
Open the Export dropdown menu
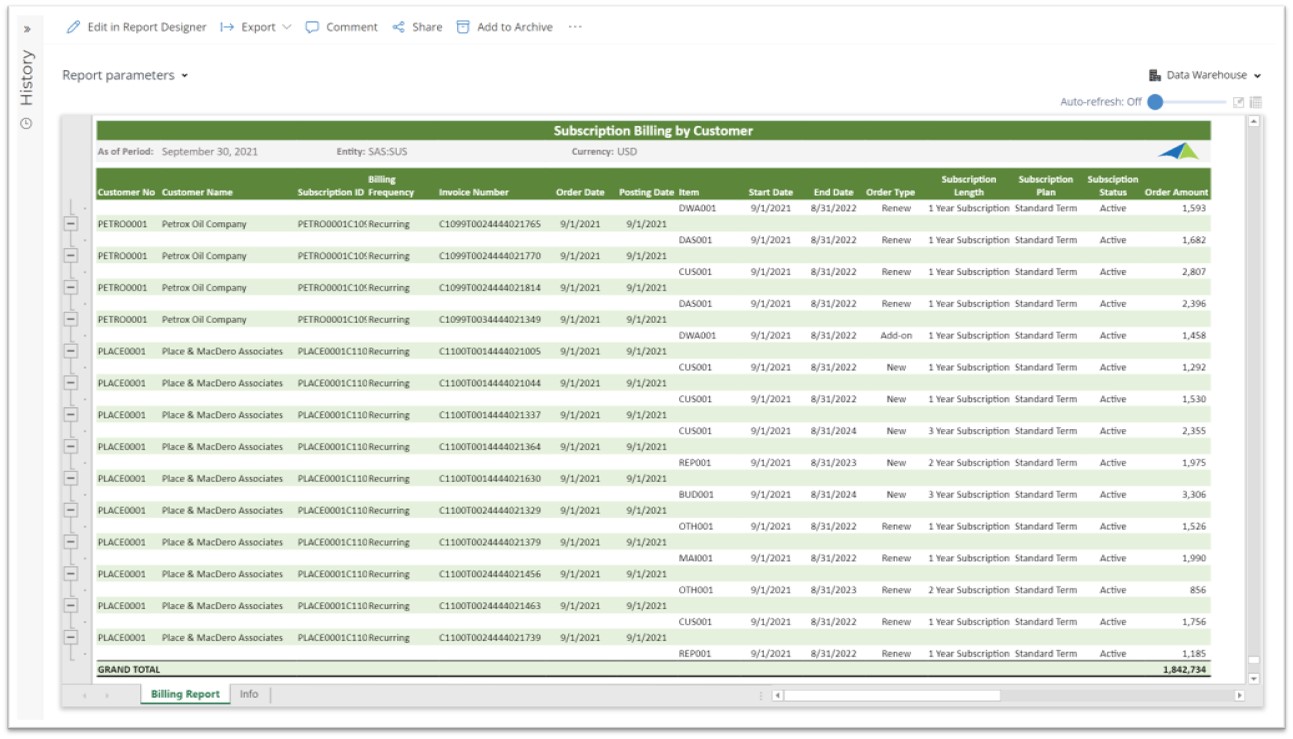coord(257,28)
